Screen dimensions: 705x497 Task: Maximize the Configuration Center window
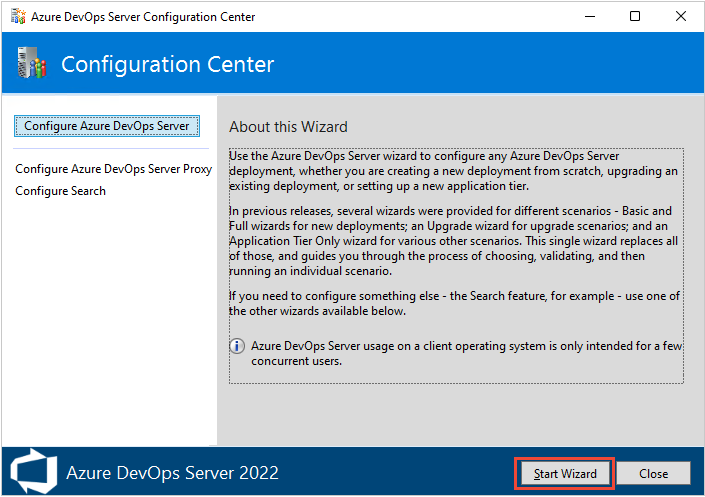point(635,16)
